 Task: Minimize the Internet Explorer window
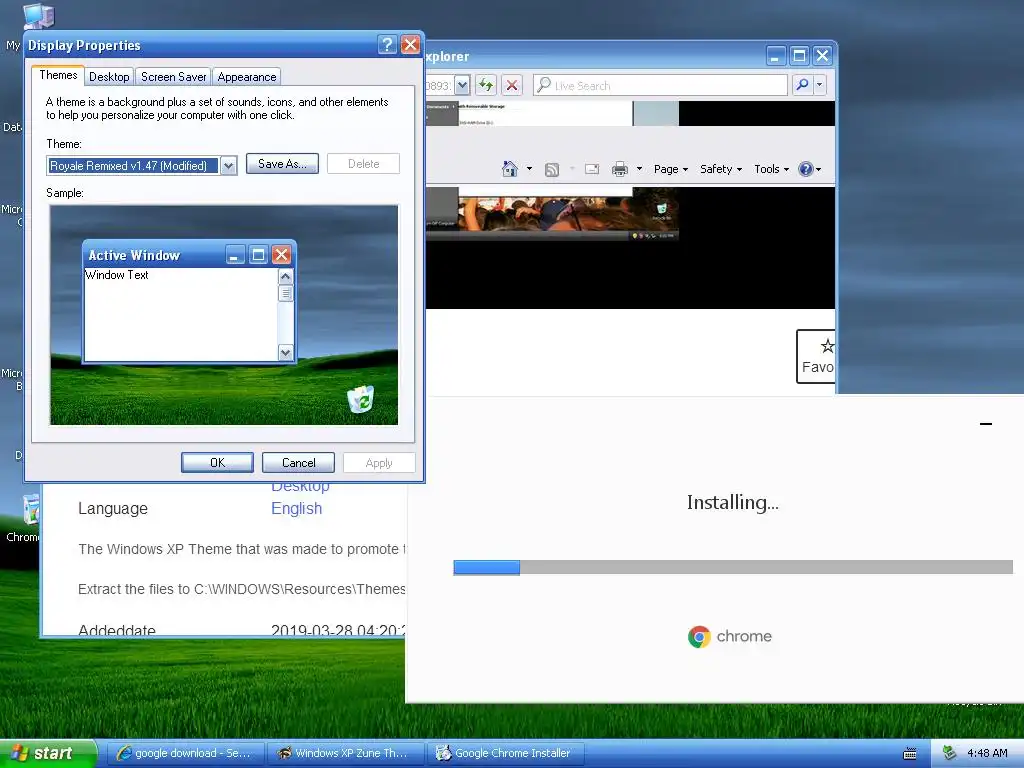775,56
